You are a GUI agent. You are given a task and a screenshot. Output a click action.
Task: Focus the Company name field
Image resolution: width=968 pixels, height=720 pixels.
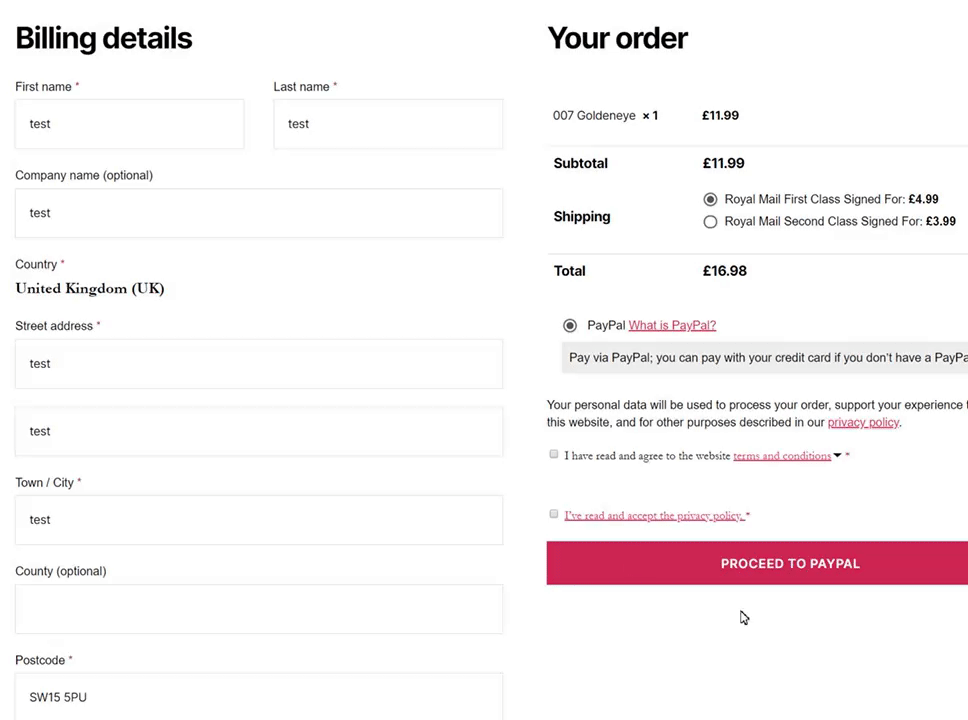pyautogui.click(x=259, y=213)
